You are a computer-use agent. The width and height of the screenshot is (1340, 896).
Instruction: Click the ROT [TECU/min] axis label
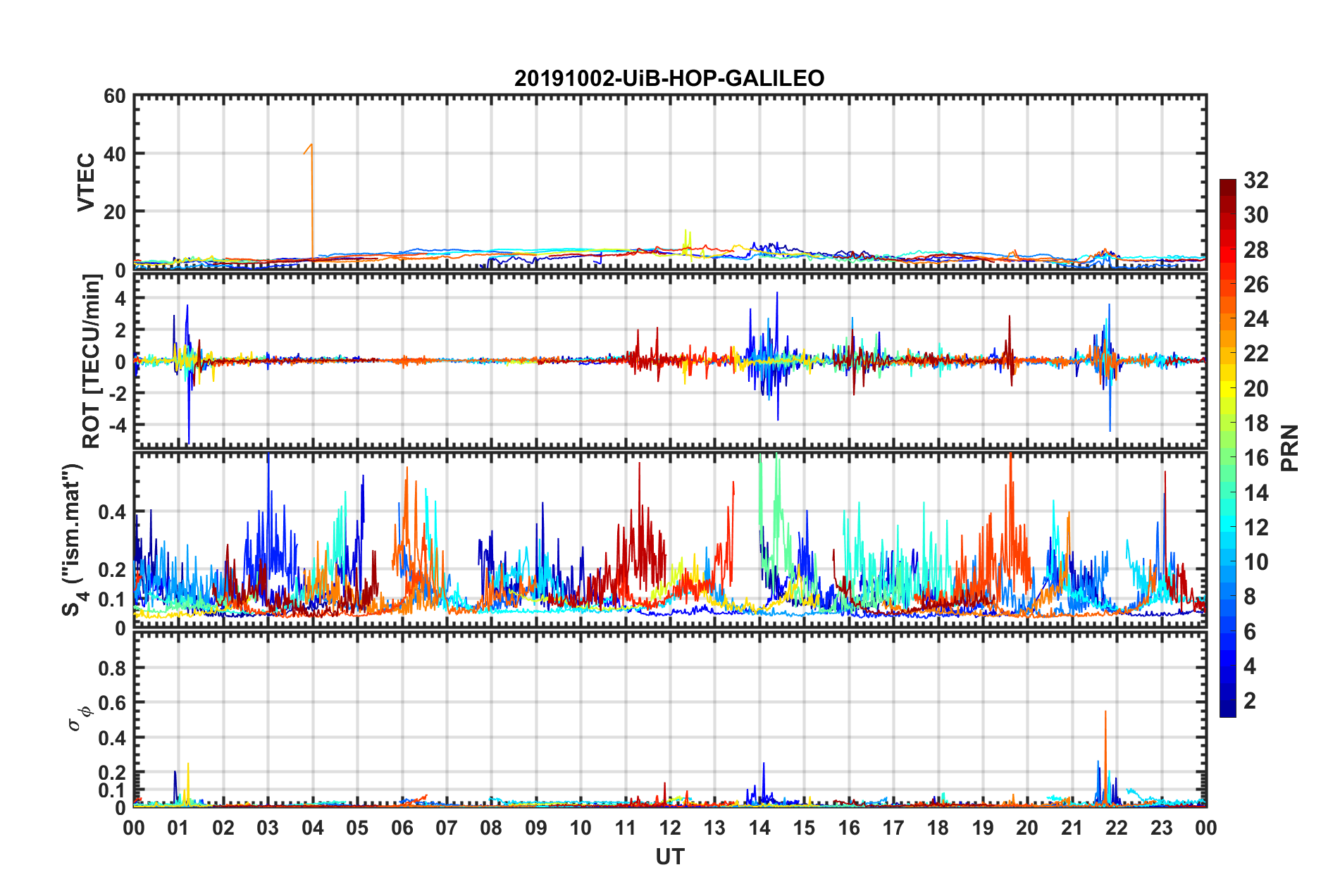click(x=91, y=361)
